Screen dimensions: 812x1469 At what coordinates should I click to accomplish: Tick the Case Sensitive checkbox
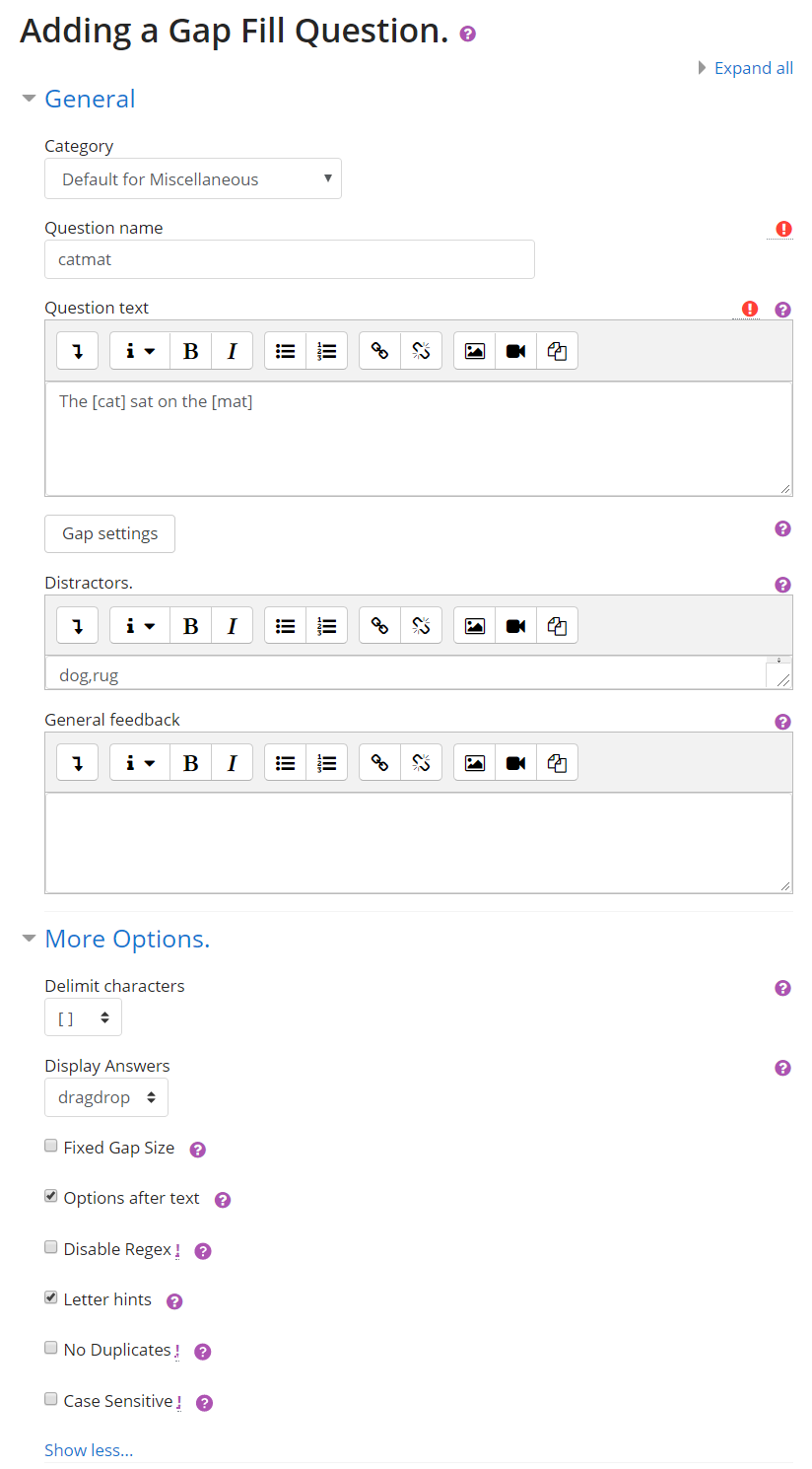point(51,1399)
